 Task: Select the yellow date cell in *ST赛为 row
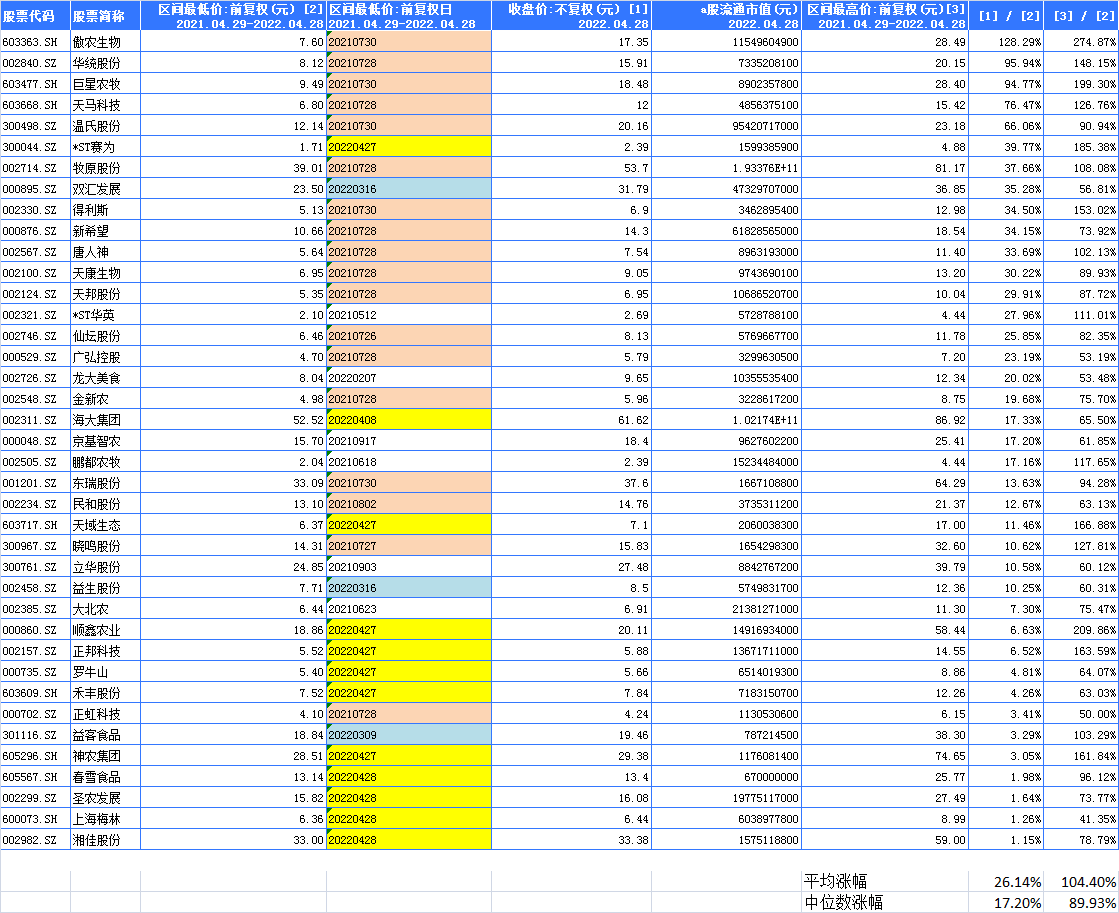[x=409, y=147]
